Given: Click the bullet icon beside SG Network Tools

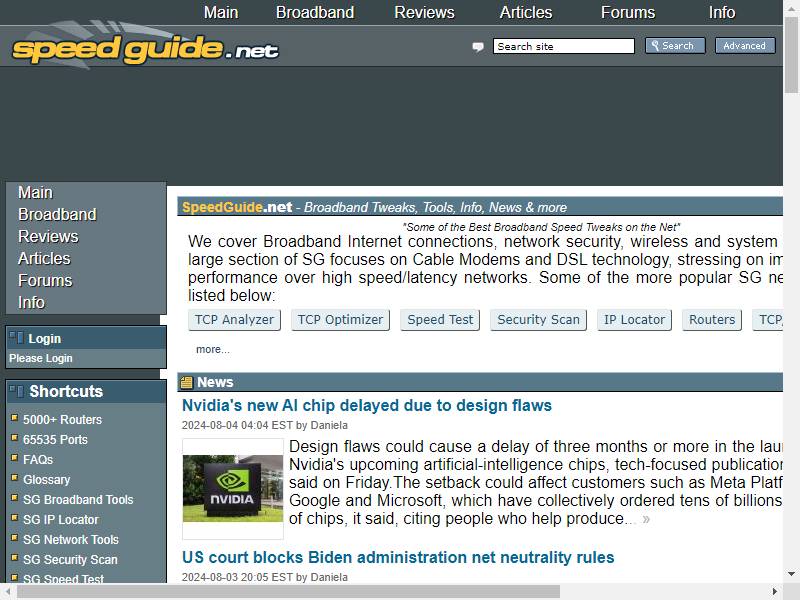Looking at the screenshot, I should 14,537.
